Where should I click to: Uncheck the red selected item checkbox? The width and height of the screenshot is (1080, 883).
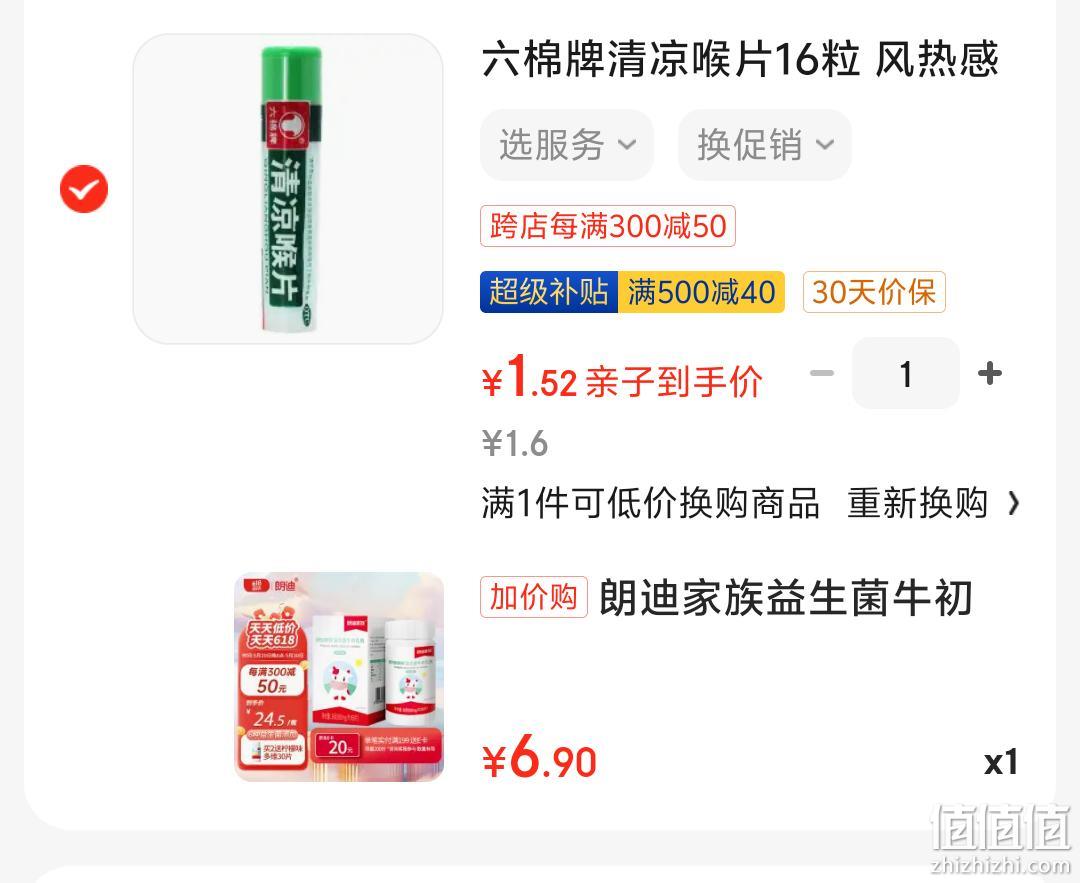click(x=84, y=189)
